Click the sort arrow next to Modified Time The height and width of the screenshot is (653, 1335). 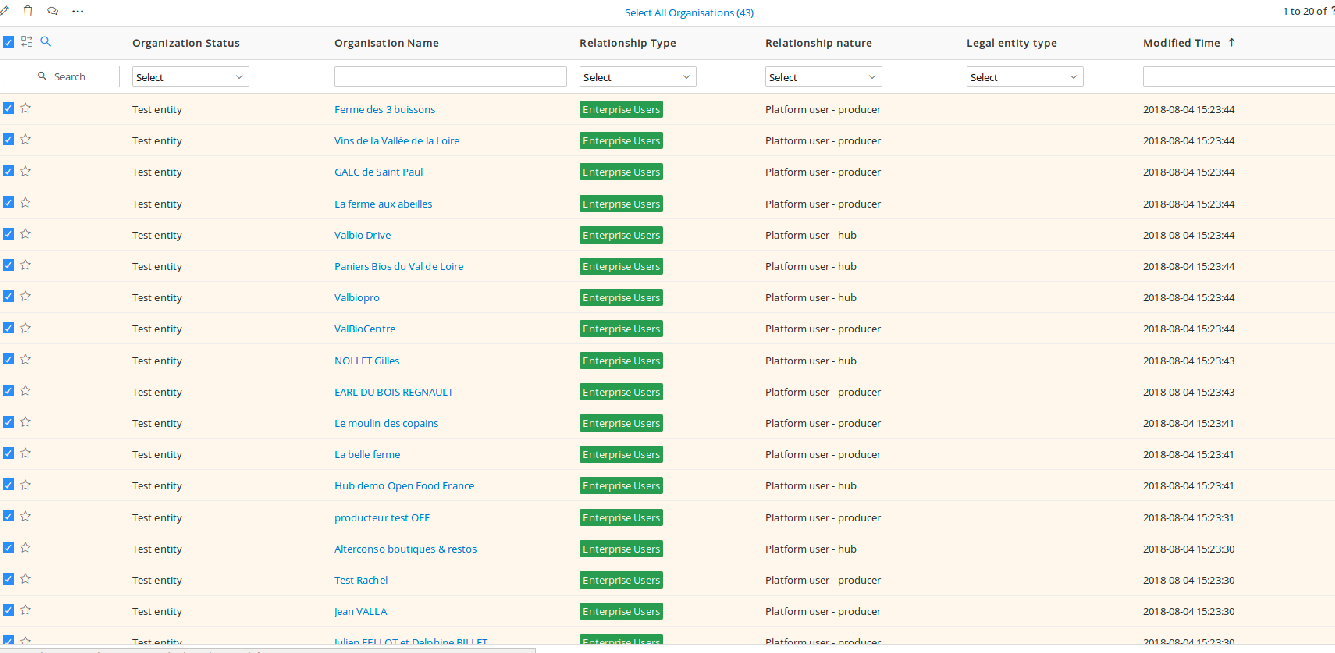(x=1231, y=43)
